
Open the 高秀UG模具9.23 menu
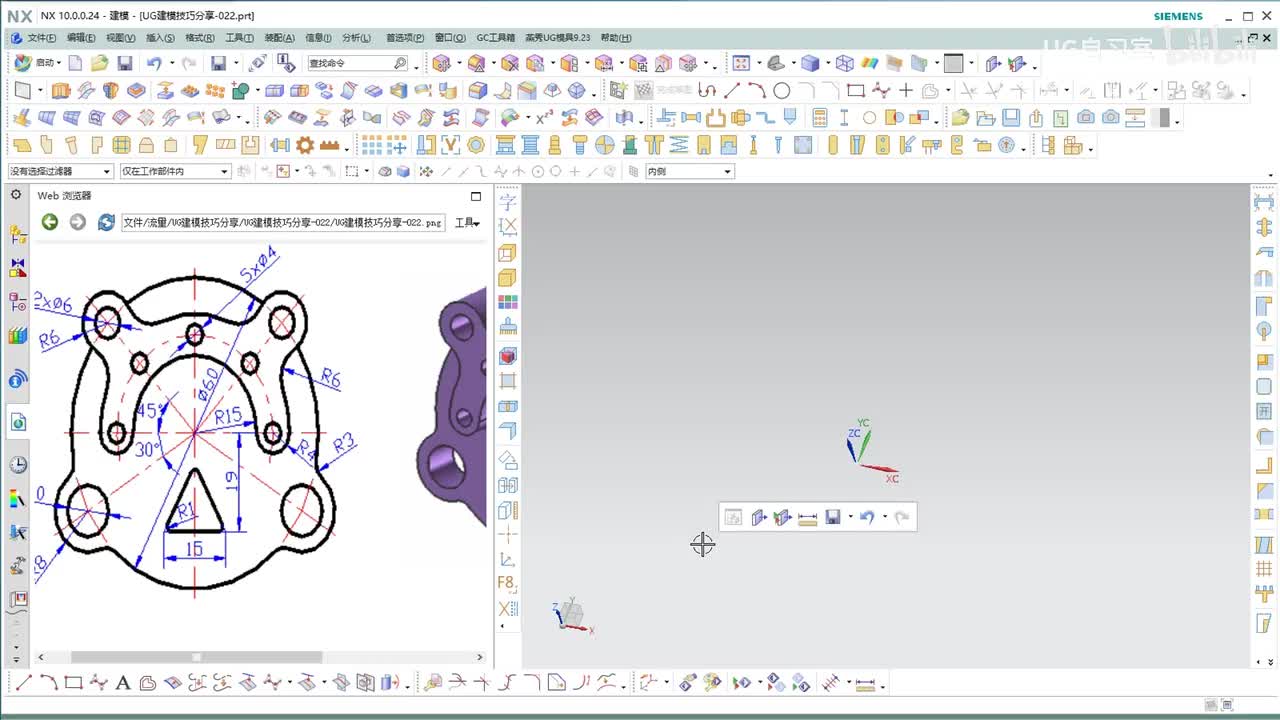pyautogui.click(x=557, y=38)
